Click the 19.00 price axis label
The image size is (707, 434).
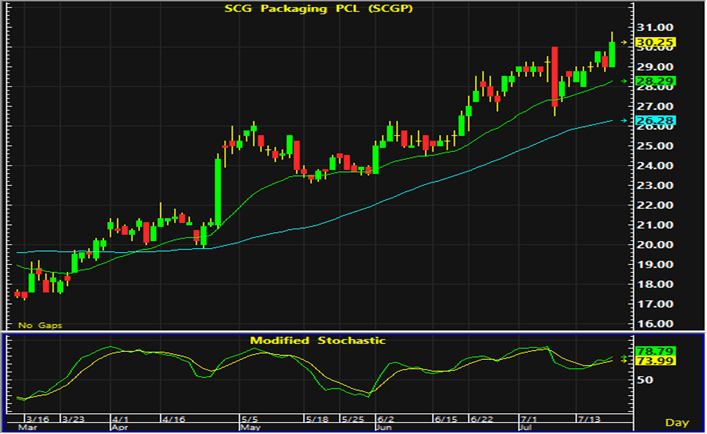point(655,265)
